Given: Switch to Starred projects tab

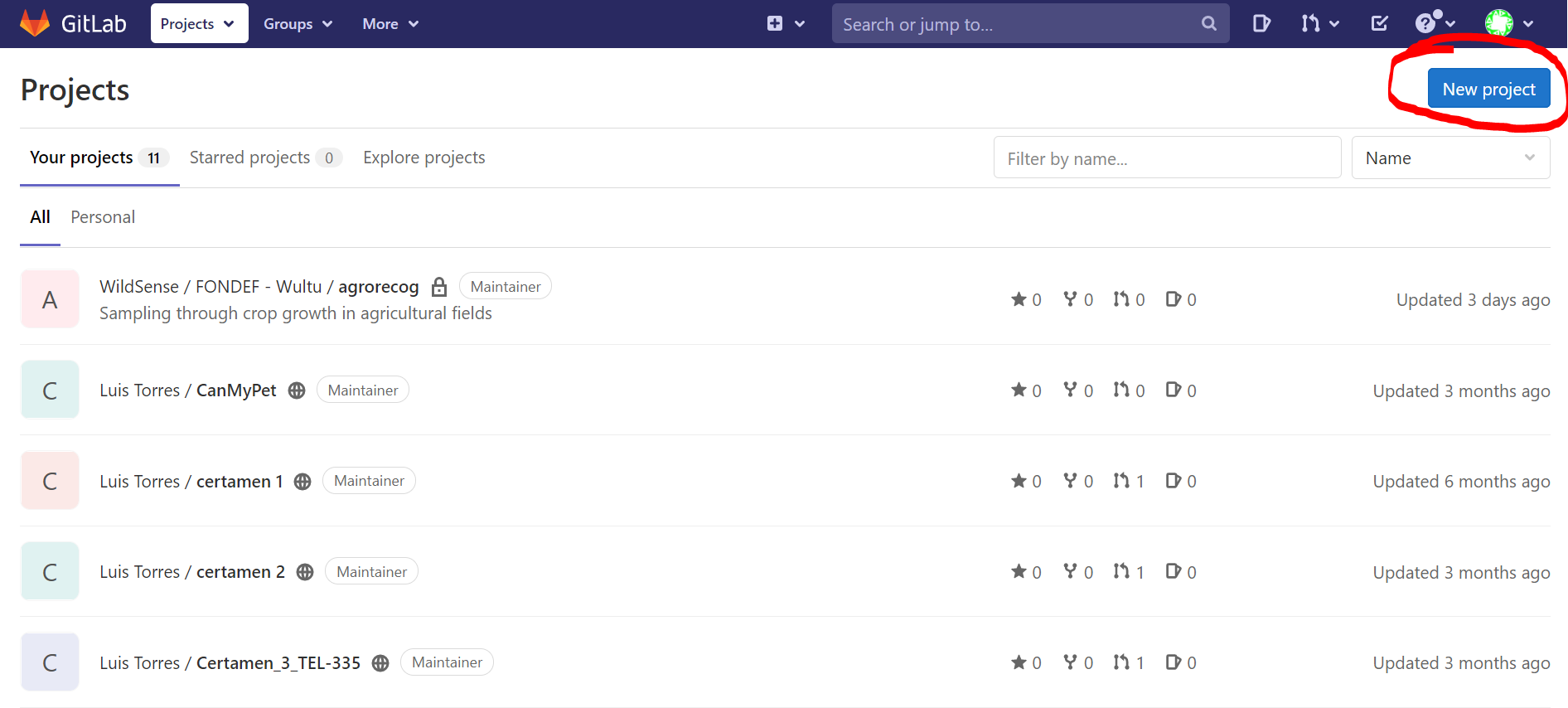Looking at the screenshot, I should pos(265,158).
